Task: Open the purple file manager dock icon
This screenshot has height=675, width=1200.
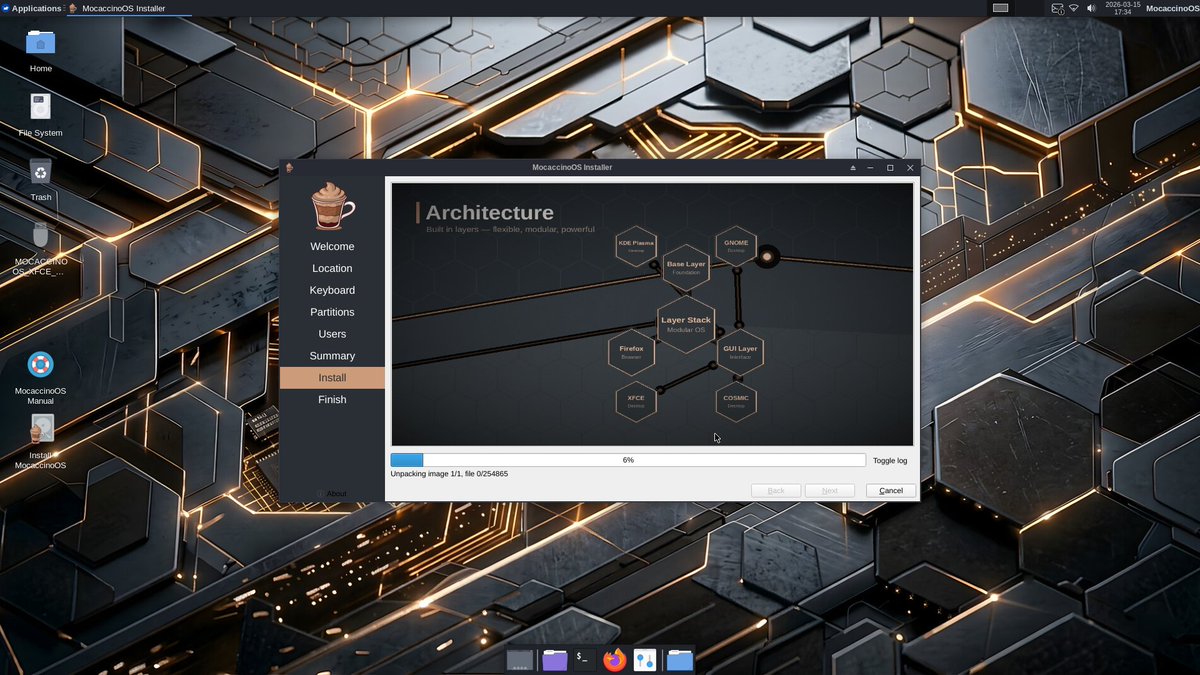Action: click(555, 659)
